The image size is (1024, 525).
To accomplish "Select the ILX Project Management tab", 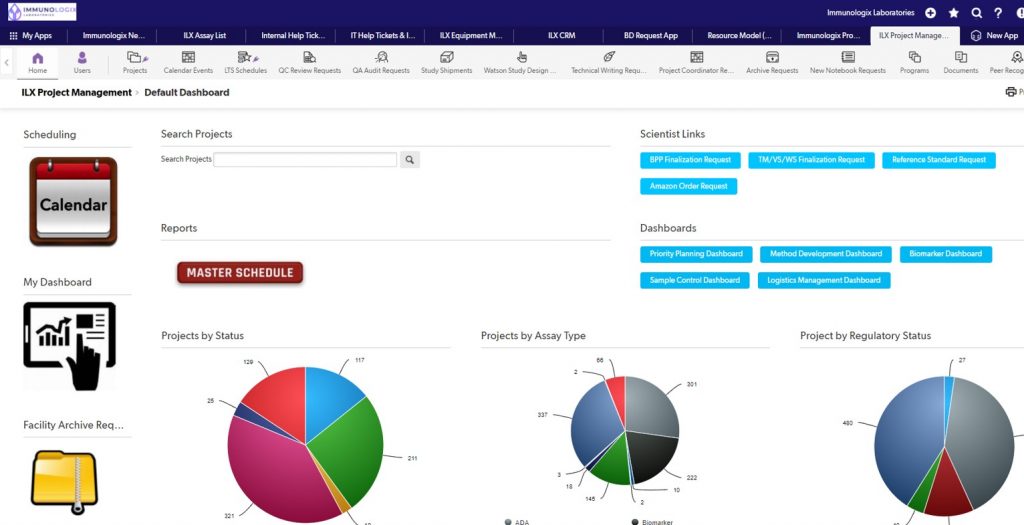I will click(x=913, y=35).
